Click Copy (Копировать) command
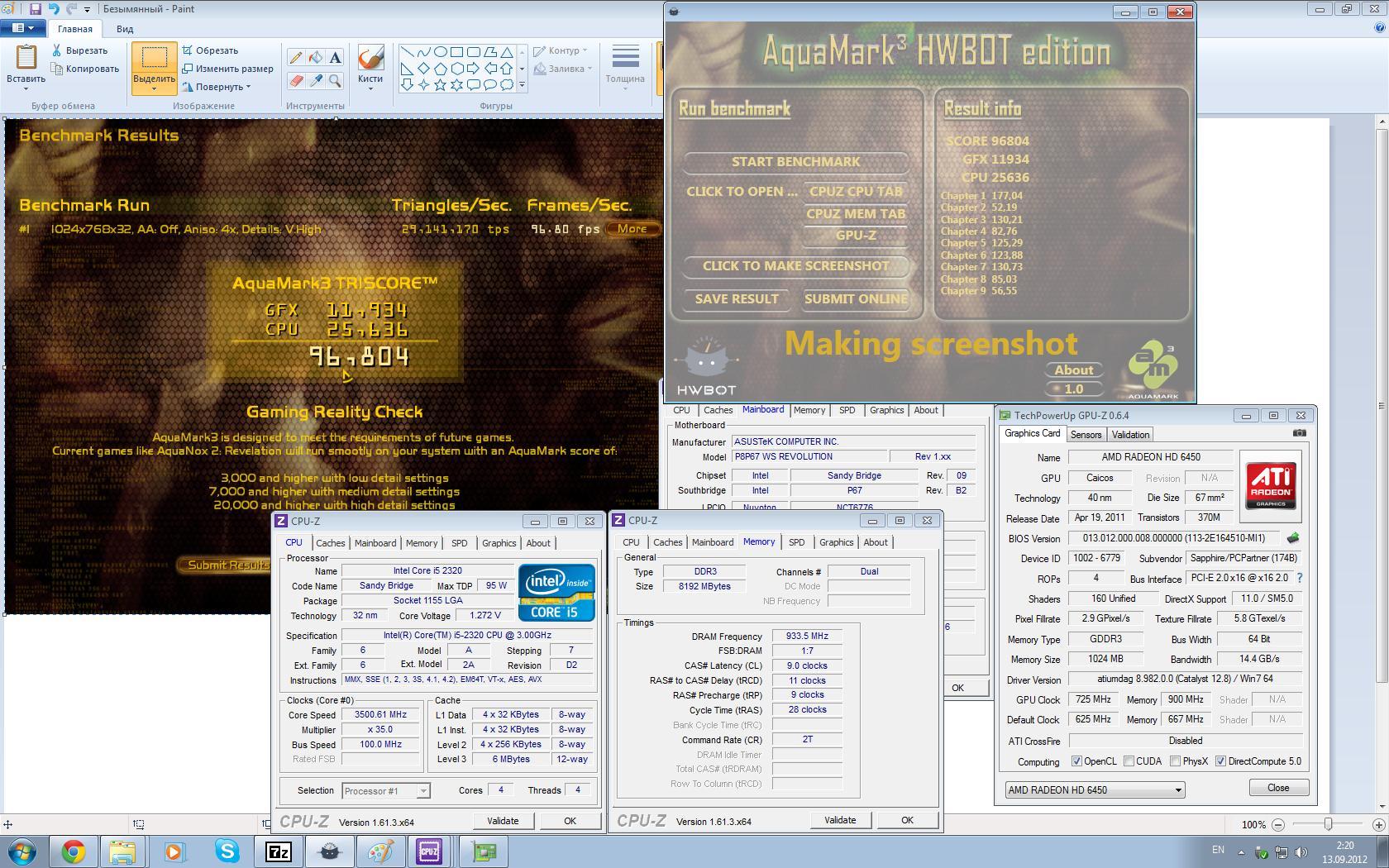The width and height of the screenshot is (1389, 868). pyautogui.click(x=85, y=69)
